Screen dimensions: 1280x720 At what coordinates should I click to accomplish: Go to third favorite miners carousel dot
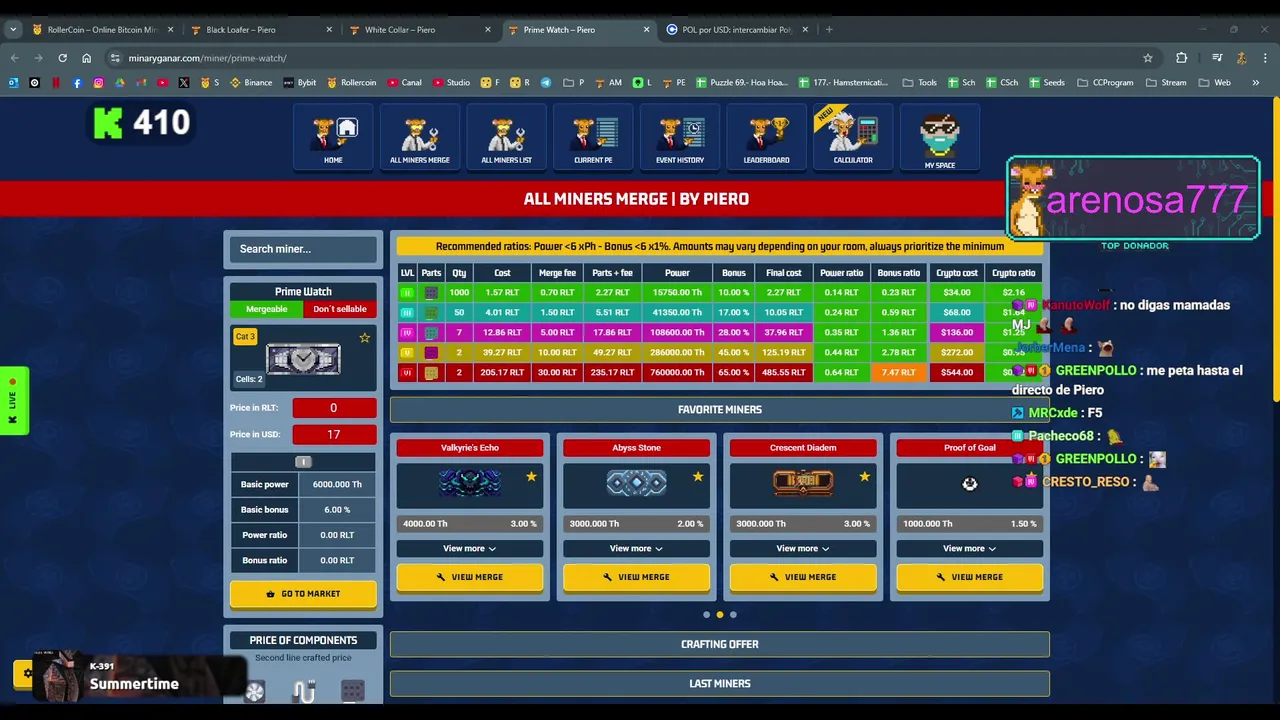[733, 615]
